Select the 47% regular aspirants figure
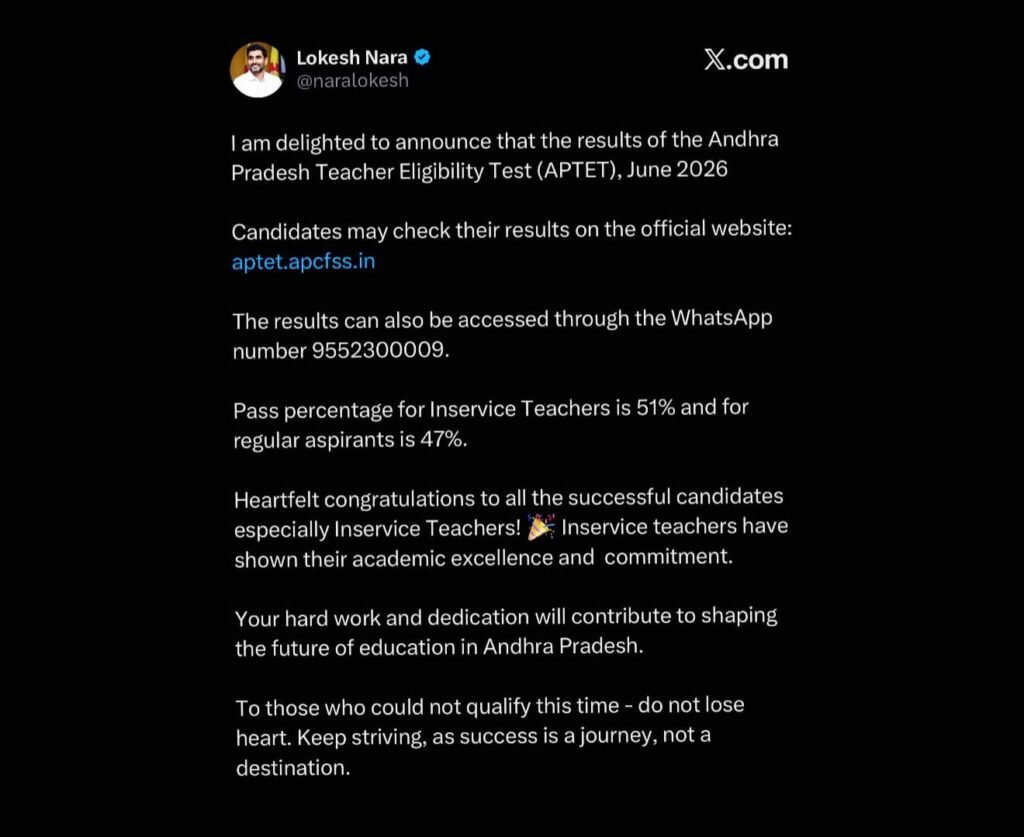This screenshot has width=1024, height=837. pos(441,439)
